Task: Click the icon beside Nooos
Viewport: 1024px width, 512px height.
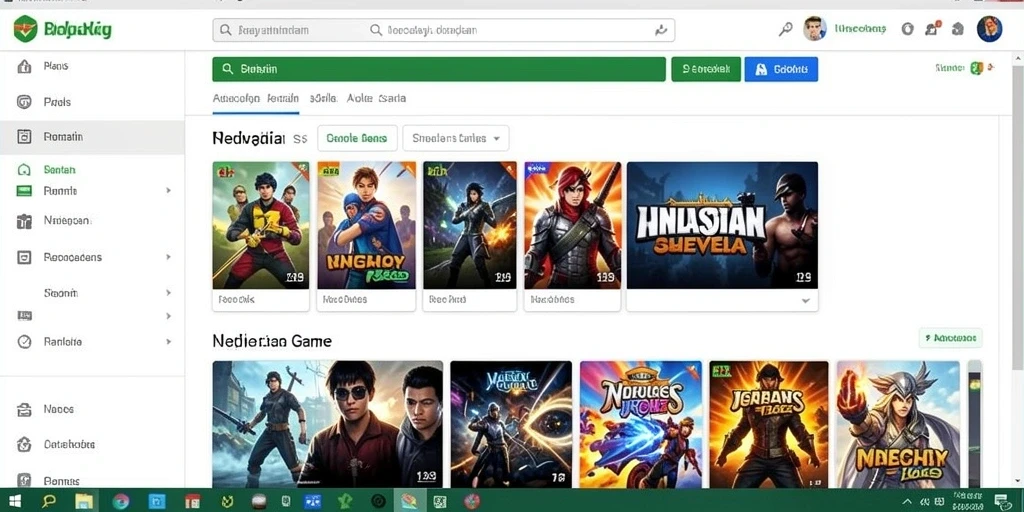Action: coord(24,409)
